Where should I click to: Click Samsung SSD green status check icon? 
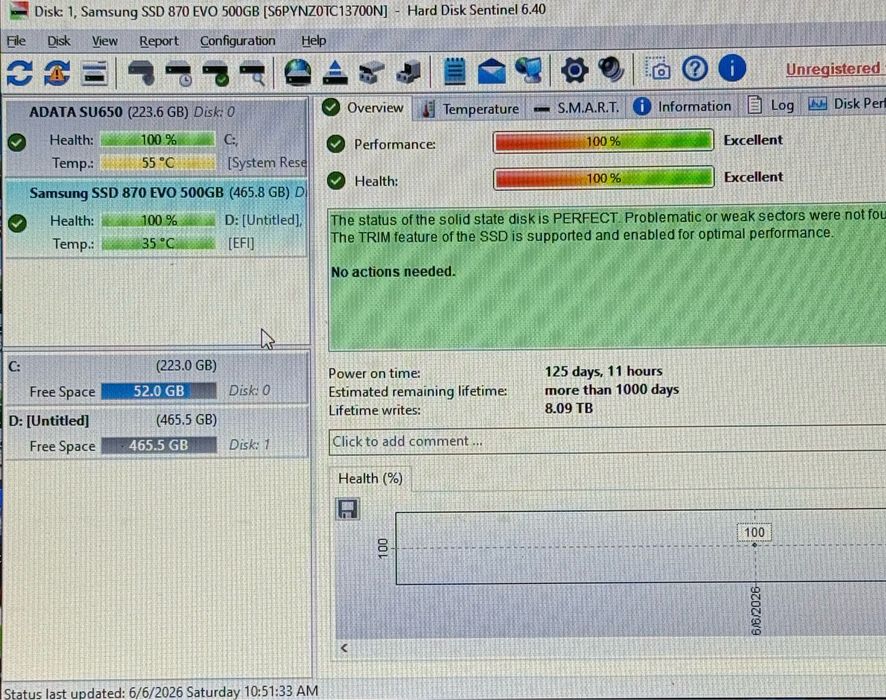coord(18,223)
